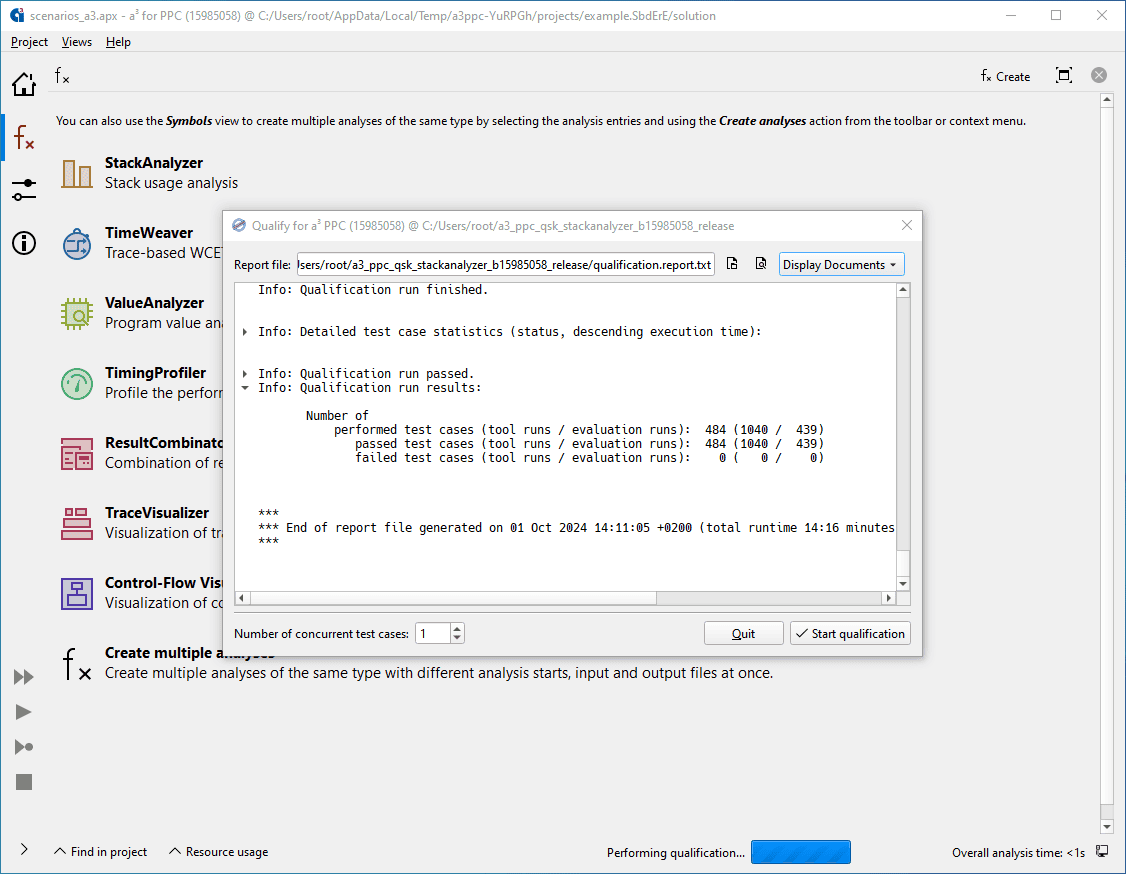Click the Qualify dialog title icon

(239, 226)
